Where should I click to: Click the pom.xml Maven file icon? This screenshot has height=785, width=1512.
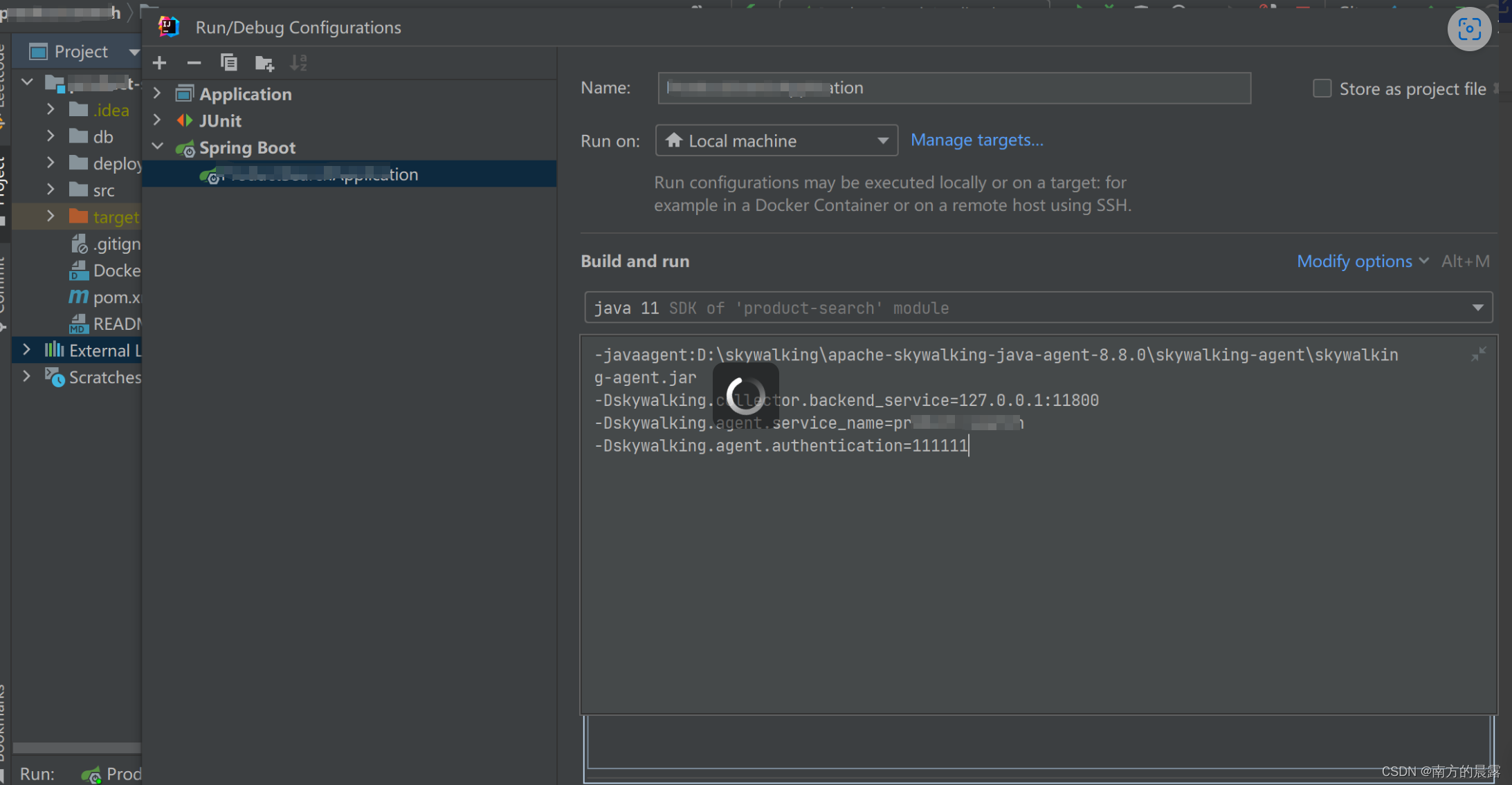78,297
